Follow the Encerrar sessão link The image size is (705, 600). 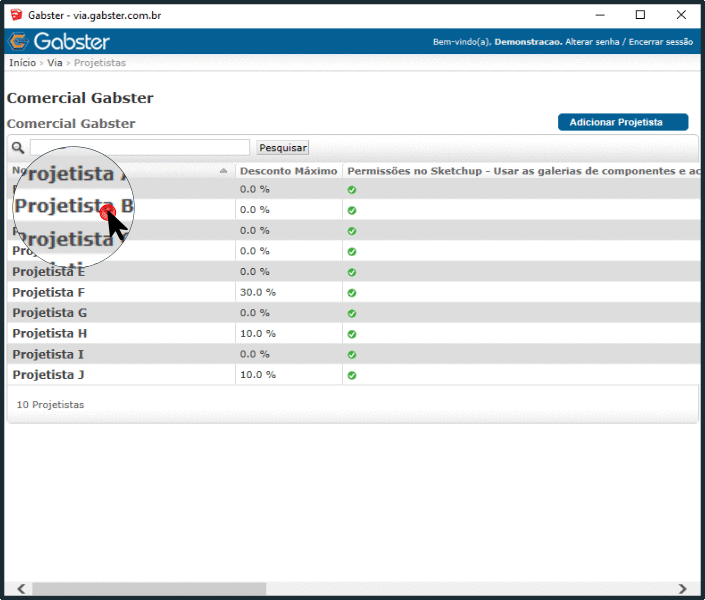click(x=660, y=42)
